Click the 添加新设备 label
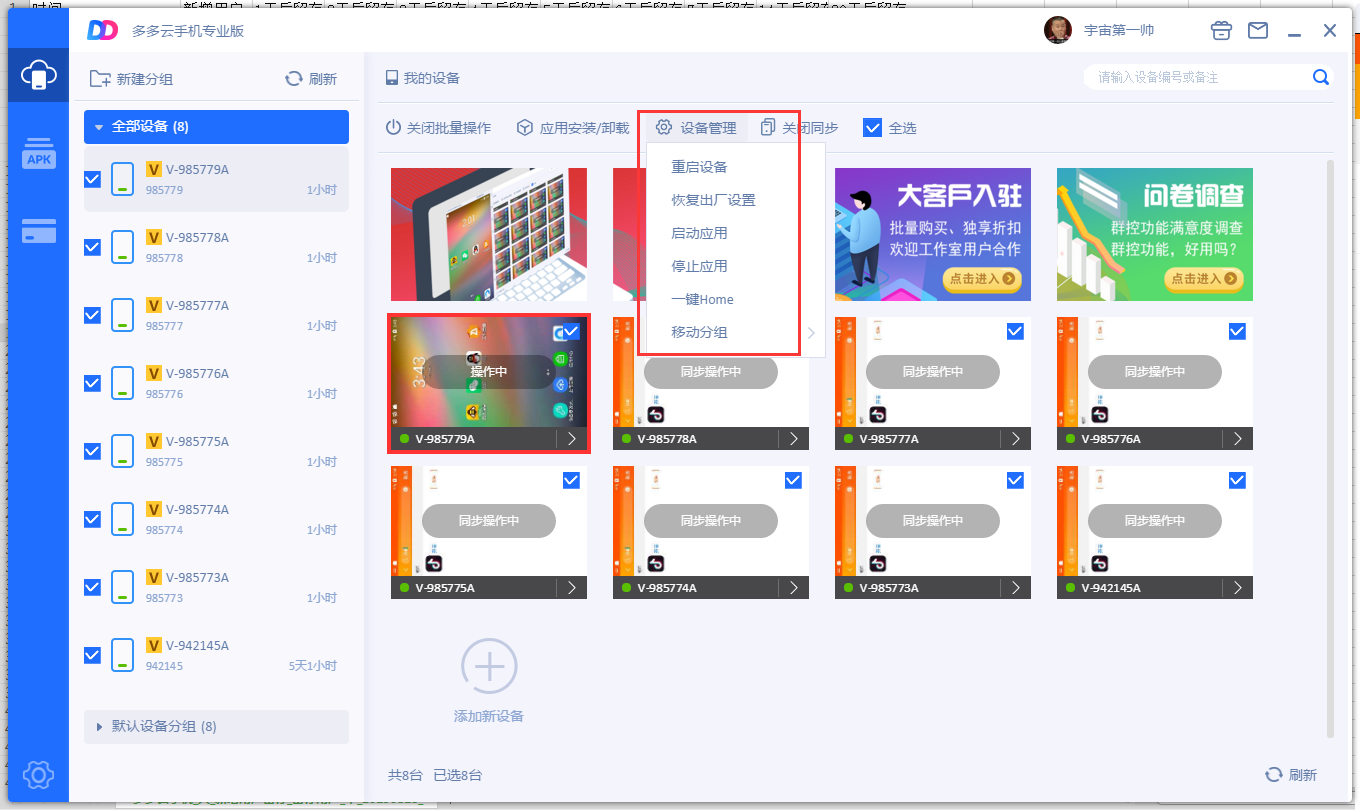The width and height of the screenshot is (1360, 810). (489, 716)
